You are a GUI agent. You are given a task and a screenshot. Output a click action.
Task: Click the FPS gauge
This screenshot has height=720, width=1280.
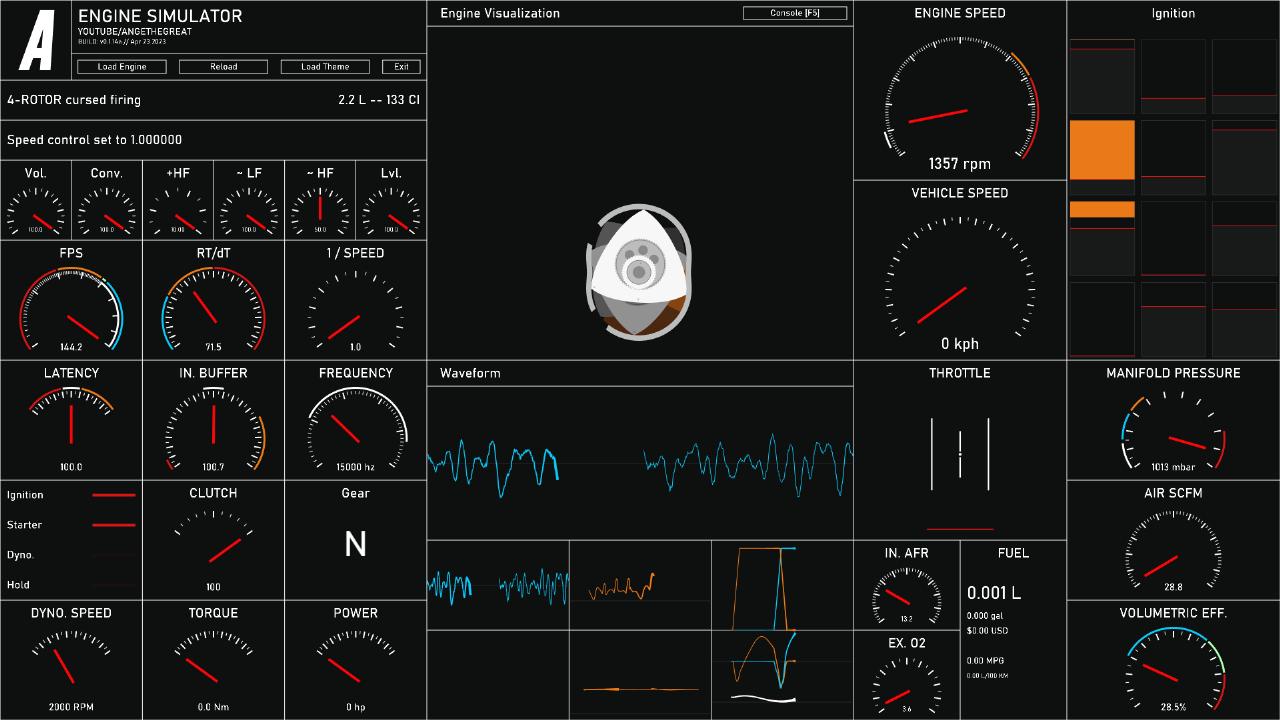71,312
